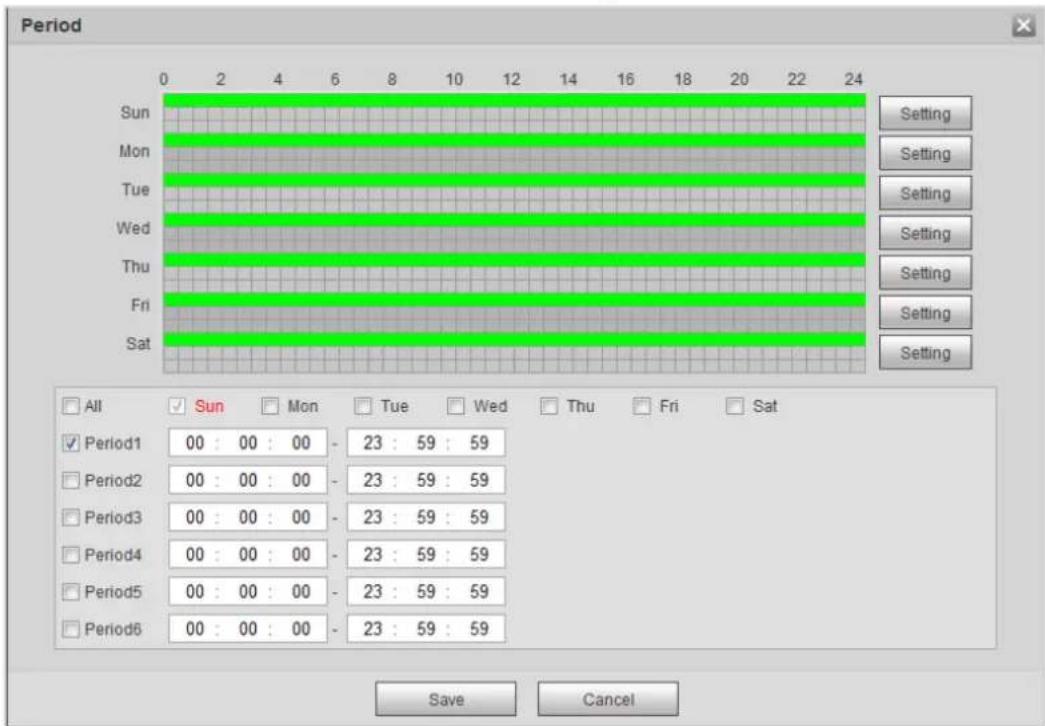The height and width of the screenshot is (726, 1045).
Task: Click the green Fri schedule bar
Action: (x=515, y=300)
